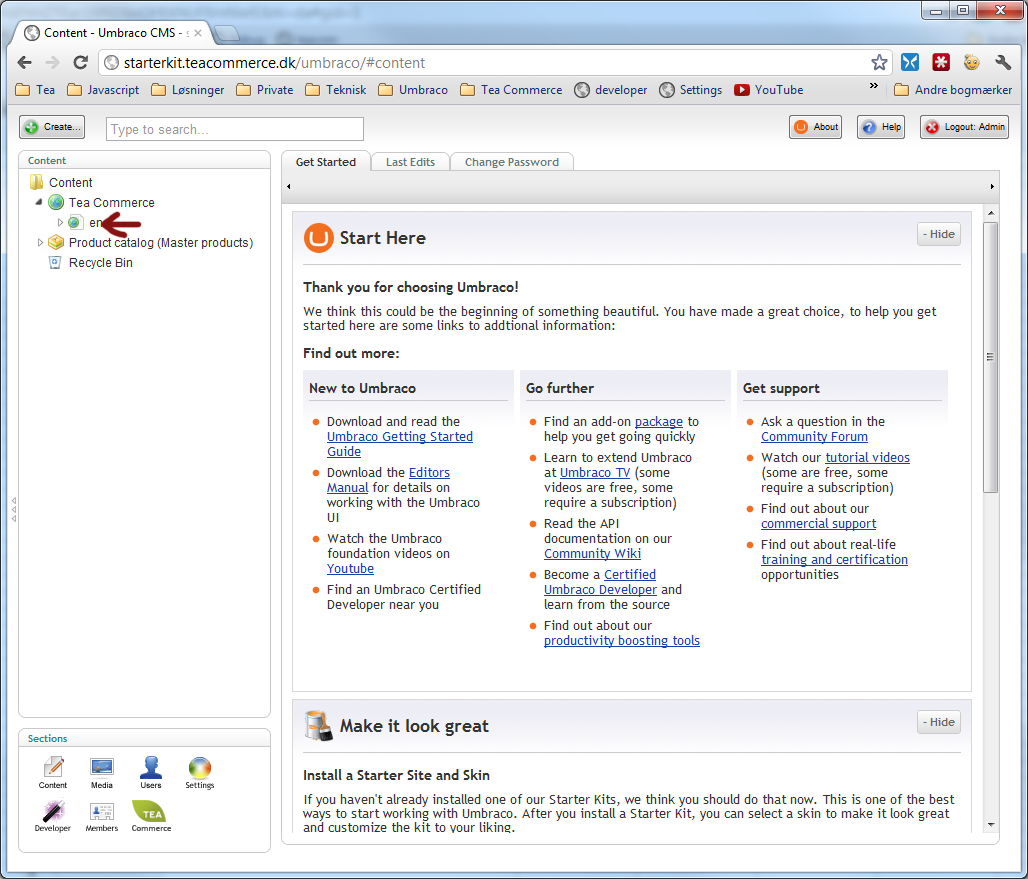Select the Recycle Bin tree item
The width and height of the screenshot is (1028, 879).
(x=100, y=262)
